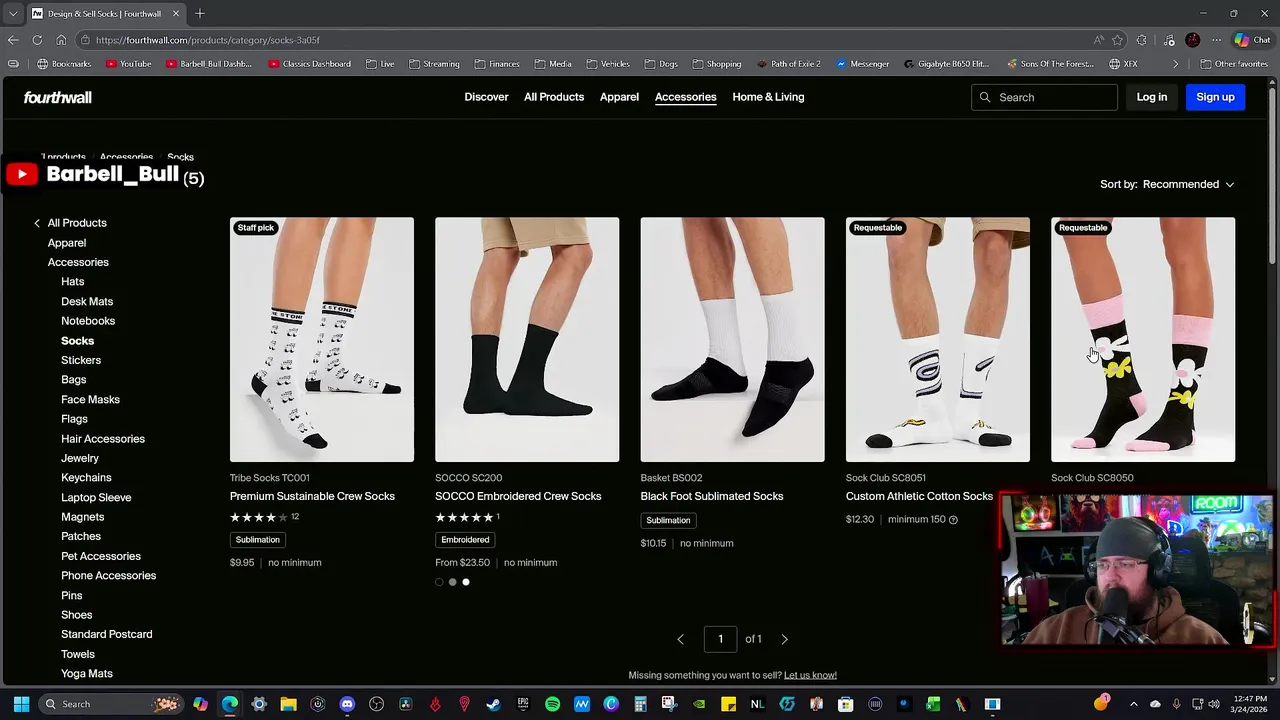
Task: Select the gray color swatch for SOCCO socks
Action: (x=452, y=582)
